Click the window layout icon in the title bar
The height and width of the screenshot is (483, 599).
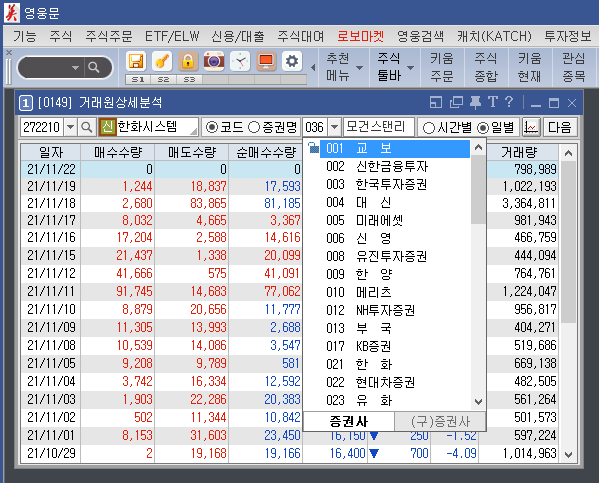pos(436,102)
